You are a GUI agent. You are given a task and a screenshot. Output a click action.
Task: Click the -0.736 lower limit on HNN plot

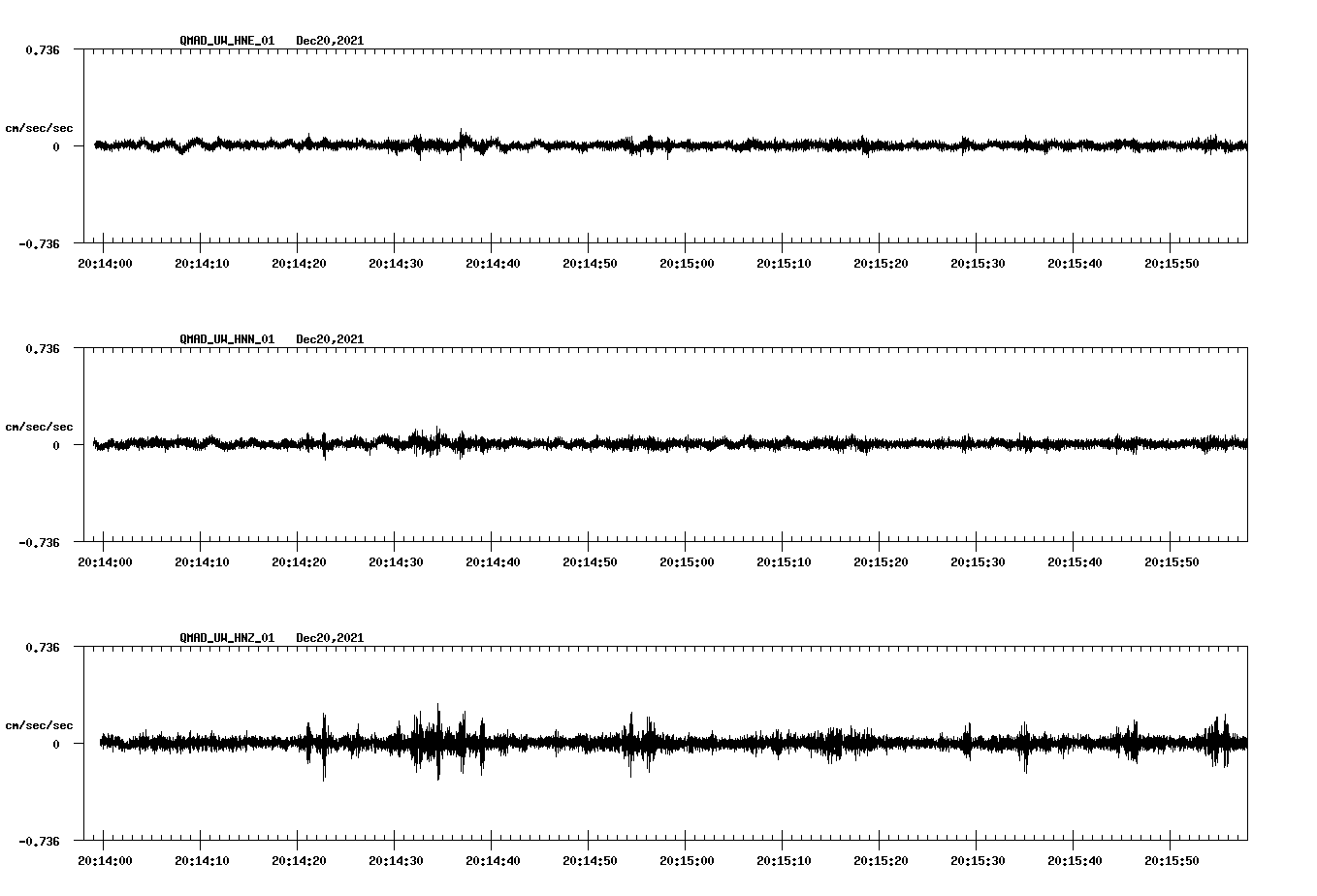(x=39, y=542)
